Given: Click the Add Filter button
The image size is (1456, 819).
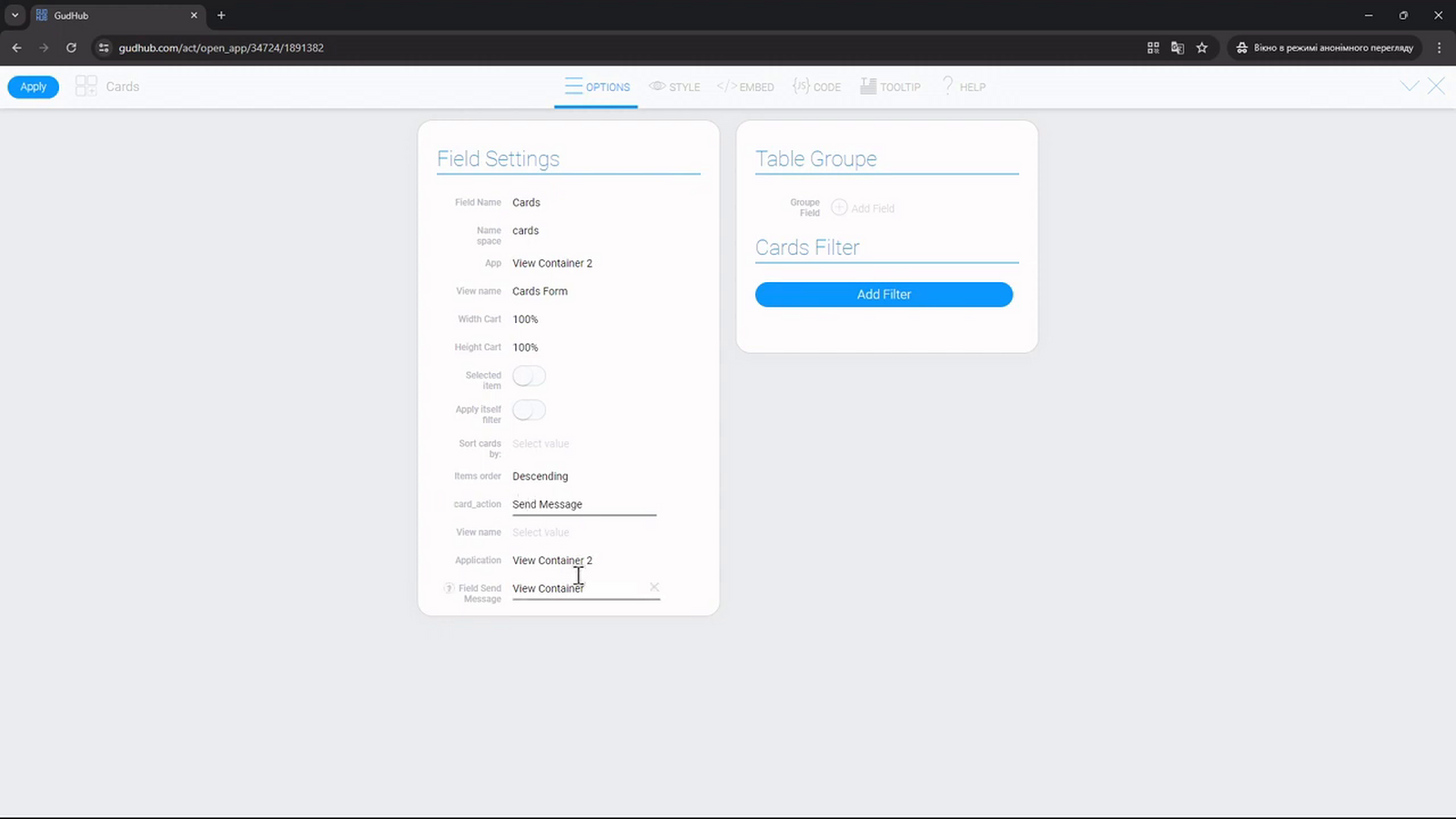Looking at the screenshot, I should click(884, 294).
